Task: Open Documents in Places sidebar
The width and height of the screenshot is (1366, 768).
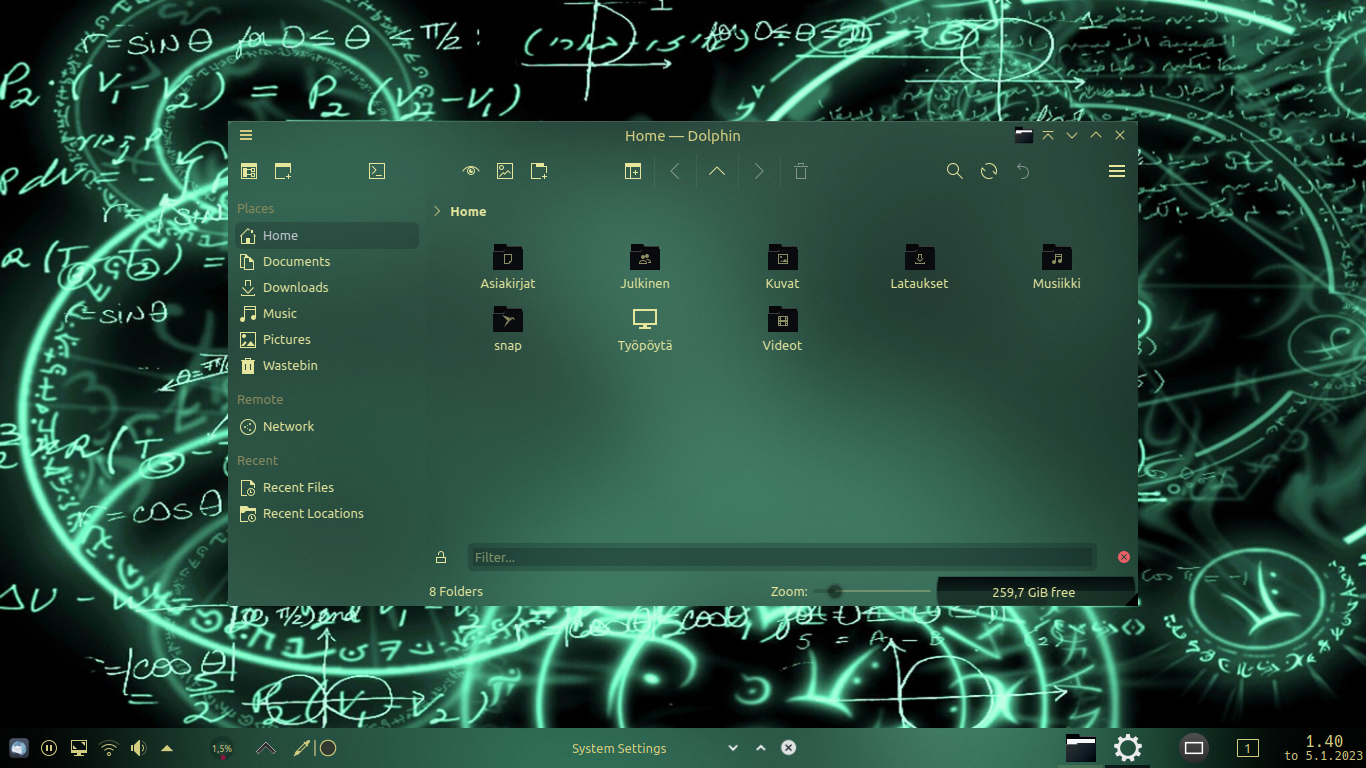Action: 327,261
